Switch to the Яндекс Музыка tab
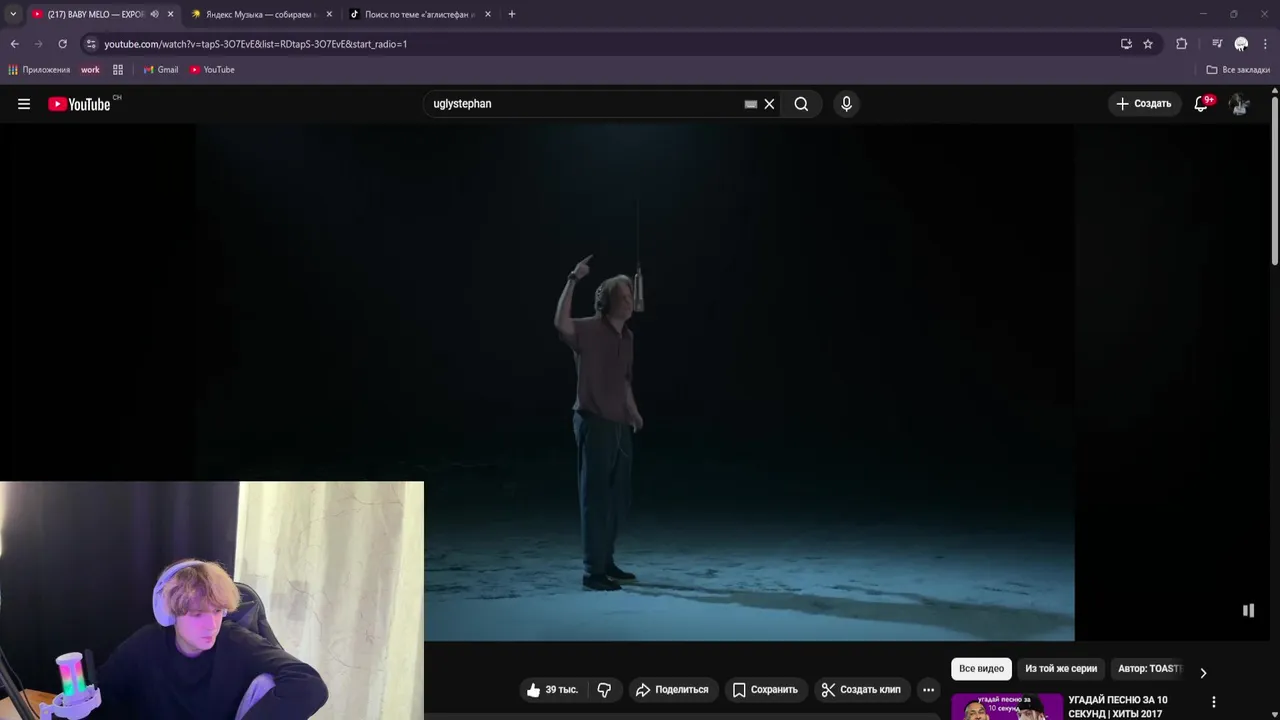This screenshot has height=720, width=1280. (260, 14)
